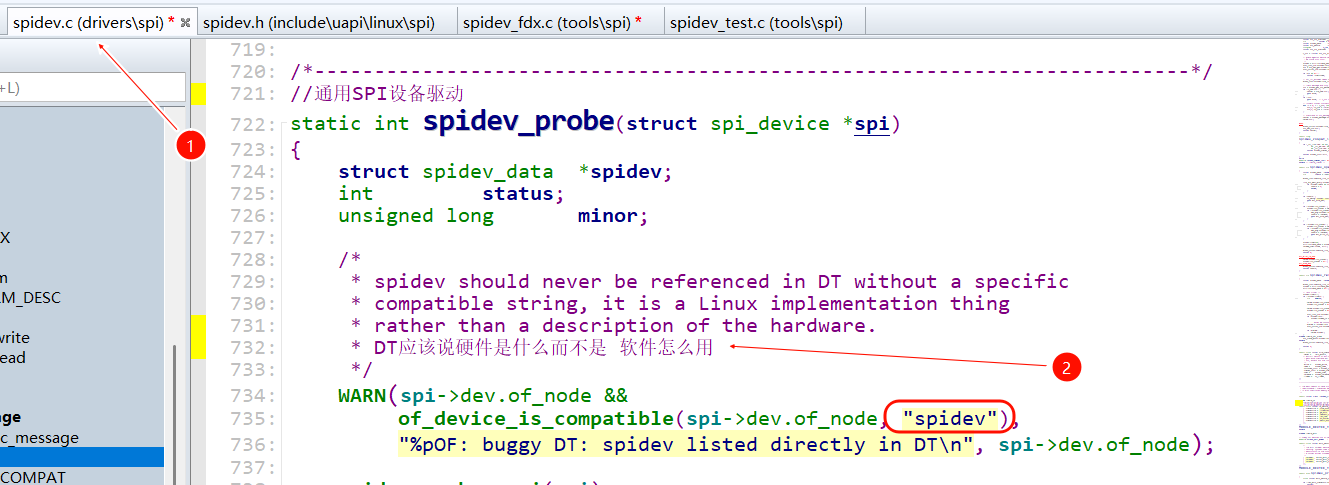Click the of_device_is_compatible function call

point(536,418)
